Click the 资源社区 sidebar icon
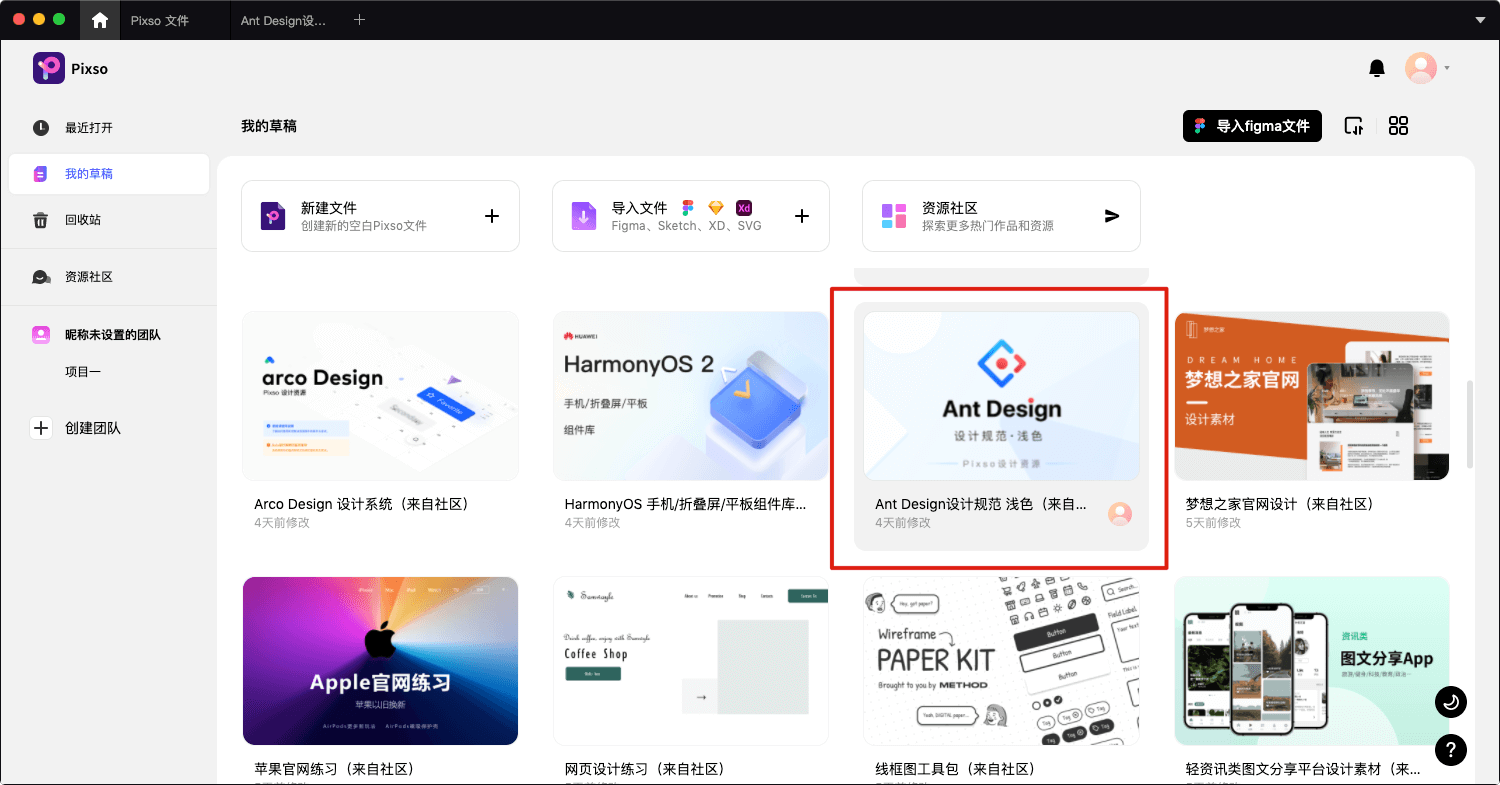The image size is (1500, 785). [41, 277]
